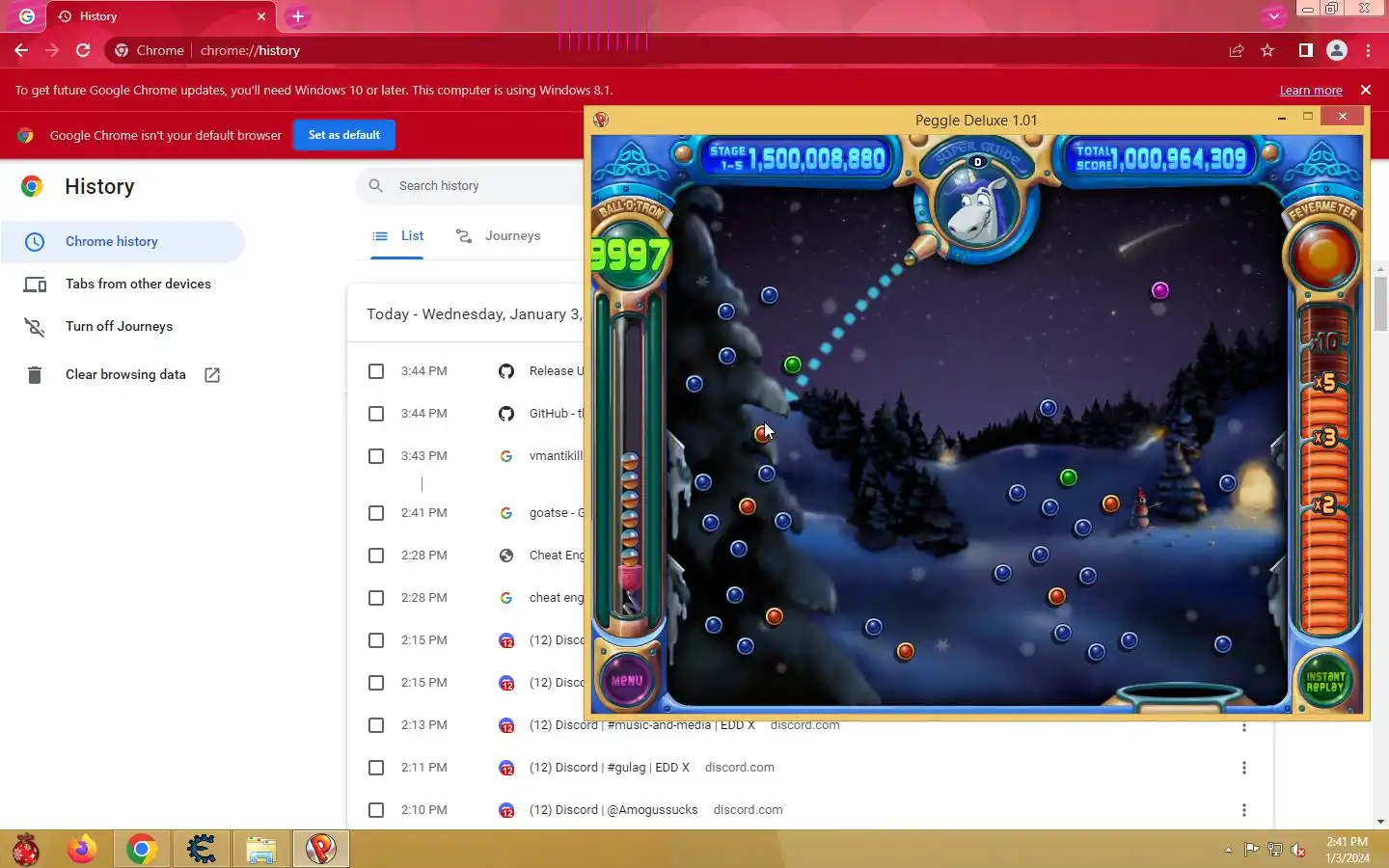The height and width of the screenshot is (868, 1389).
Task: Close the History tab
Action: click(x=260, y=16)
